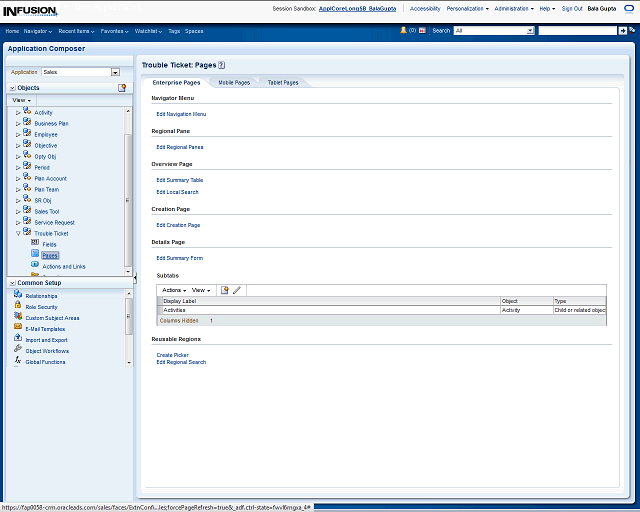The width and height of the screenshot is (640, 512).
Task: Open E-Mail Templates from Common Setup
Action: 44,329
